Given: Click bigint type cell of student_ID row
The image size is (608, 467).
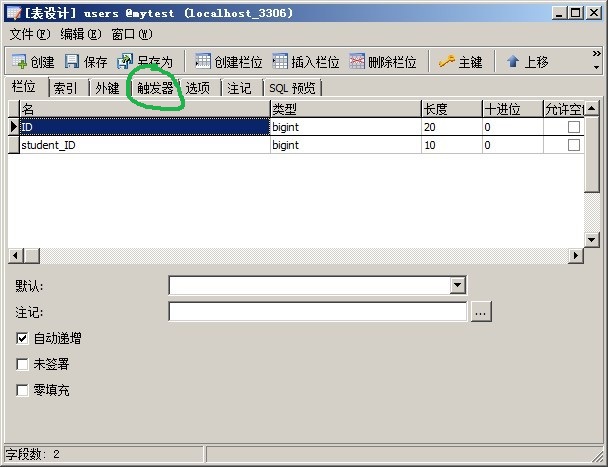Looking at the screenshot, I should pos(345,145).
